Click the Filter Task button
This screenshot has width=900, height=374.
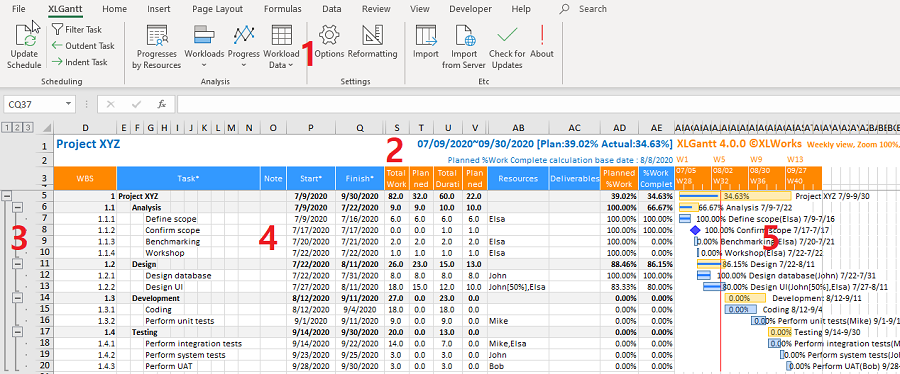(77, 29)
